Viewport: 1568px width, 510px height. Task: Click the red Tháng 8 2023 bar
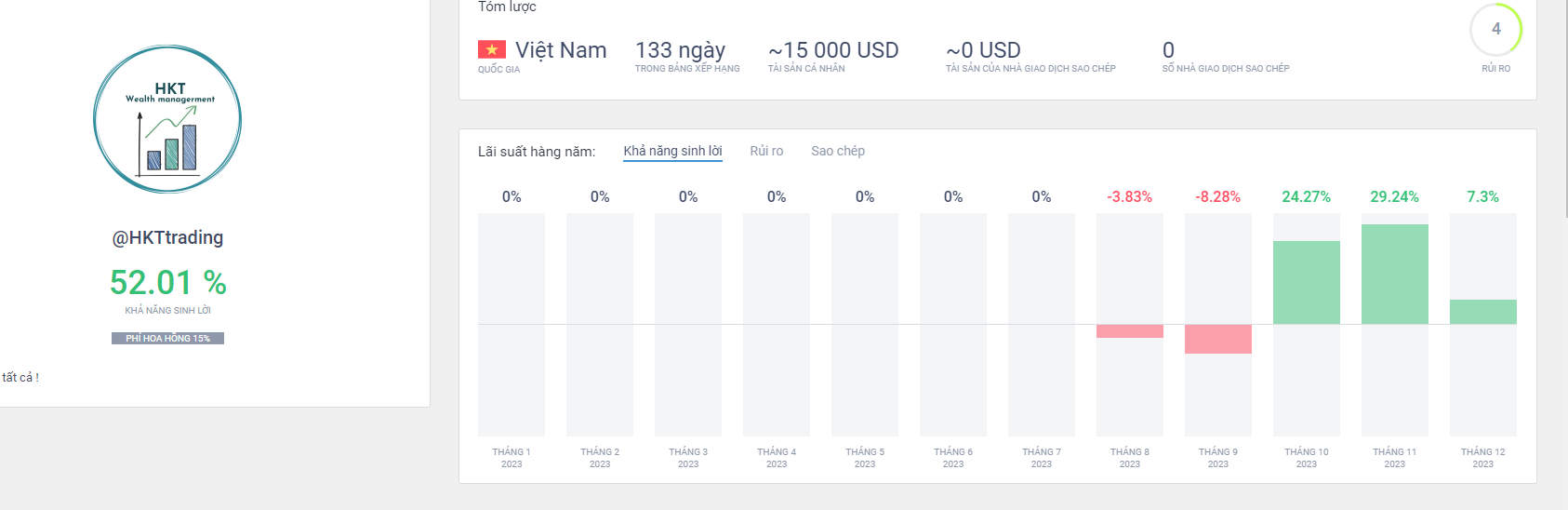1129,331
